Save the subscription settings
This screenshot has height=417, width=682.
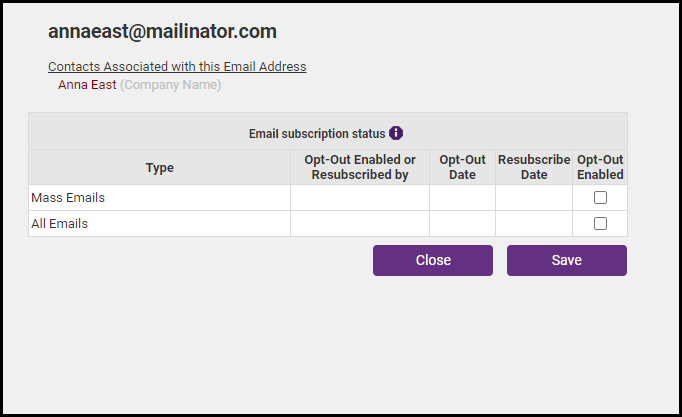click(x=566, y=260)
